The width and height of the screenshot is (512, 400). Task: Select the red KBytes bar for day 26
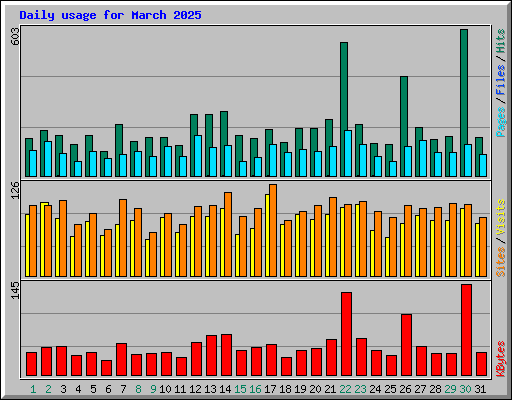(406, 345)
